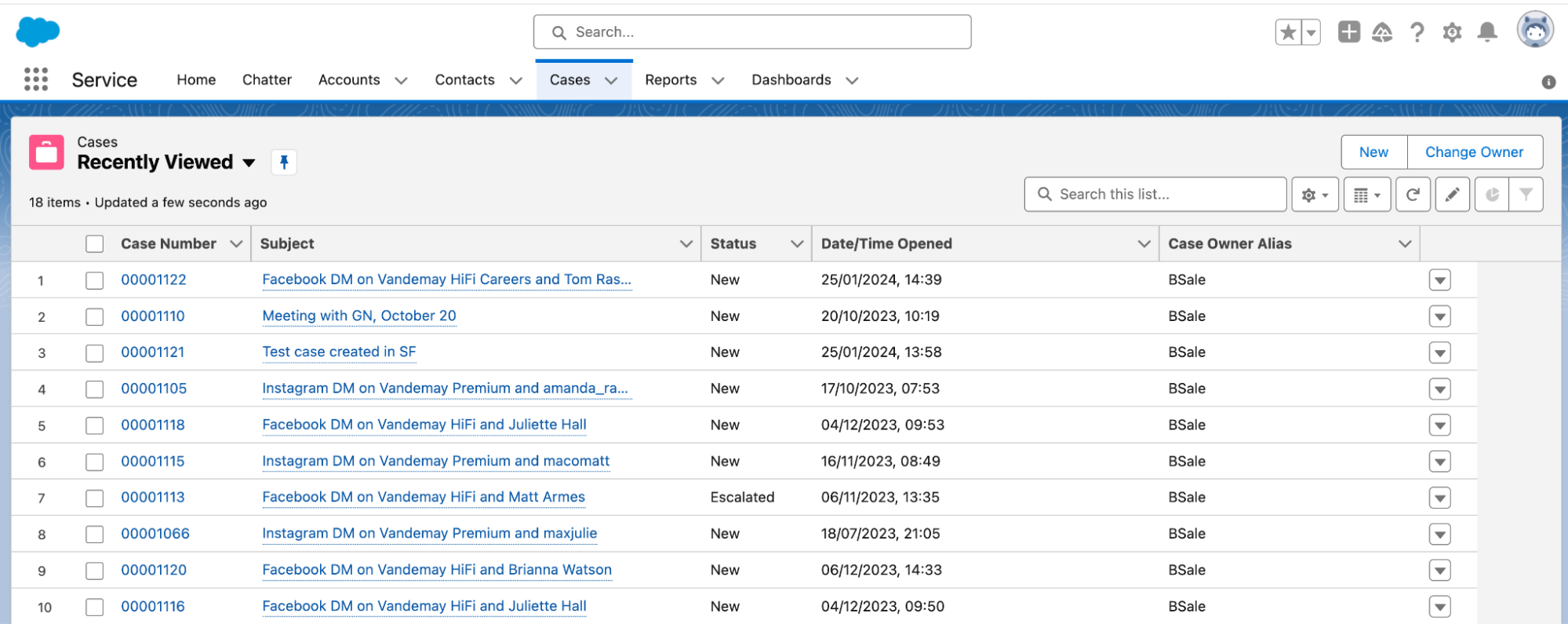Open row actions for case 00001121
1568x624 pixels.
point(1439,353)
